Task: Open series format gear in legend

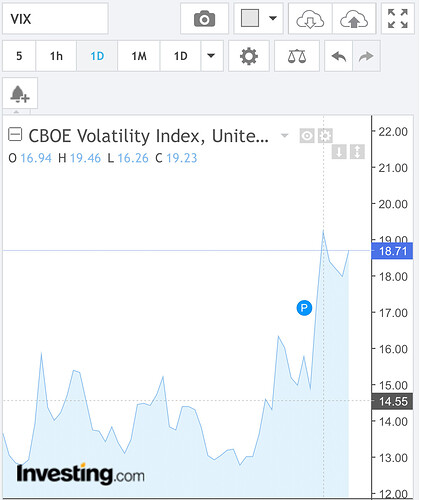Action: pos(325,136)
